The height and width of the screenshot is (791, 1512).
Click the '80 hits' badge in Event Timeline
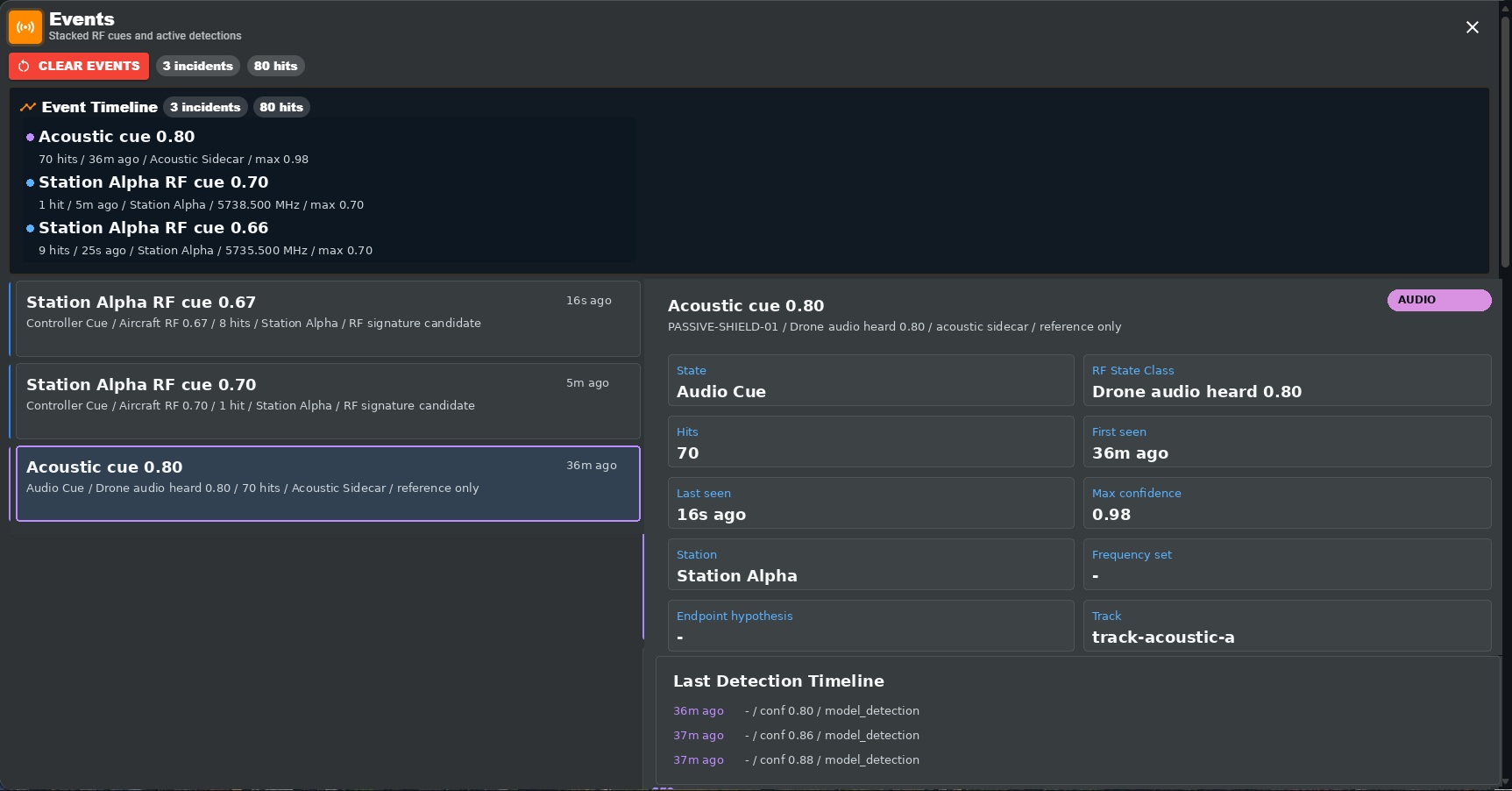coord(281,107)
